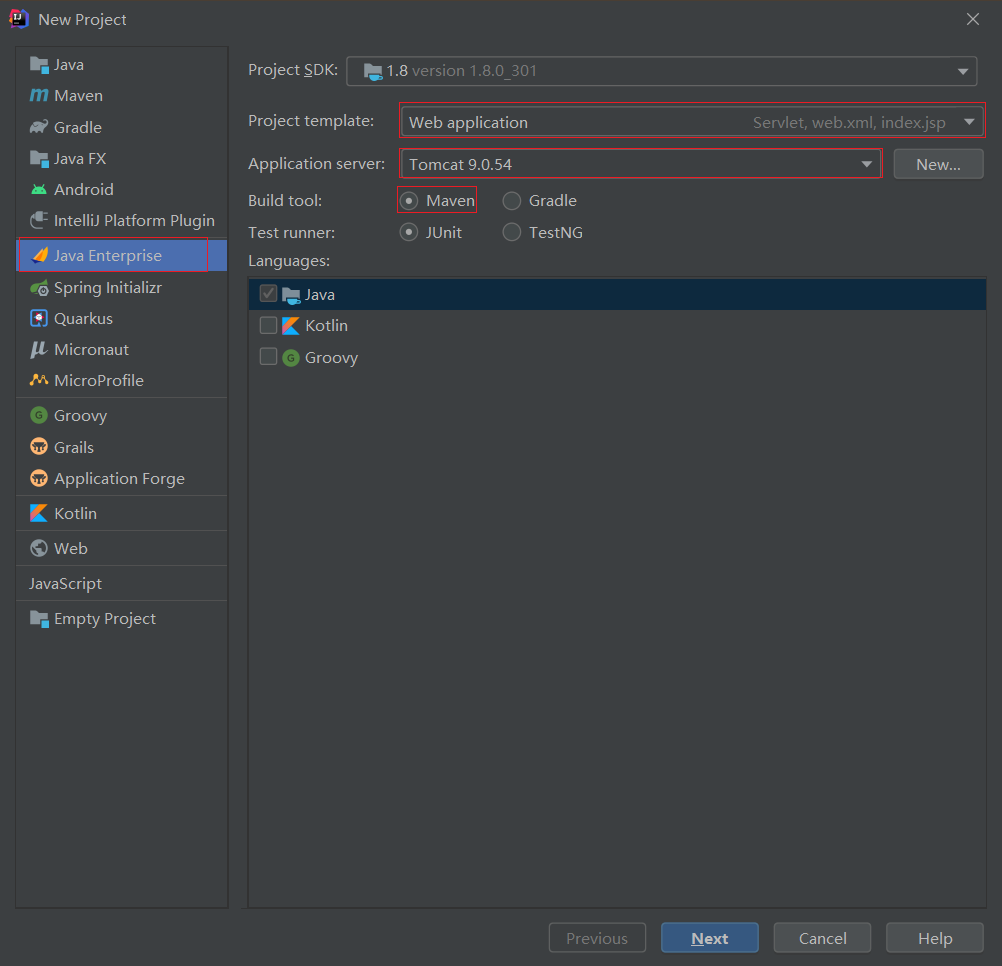Enable the Groovy language checkbox
The width and height of the screenshot is (1002, 966).
[x=268, y=357]
